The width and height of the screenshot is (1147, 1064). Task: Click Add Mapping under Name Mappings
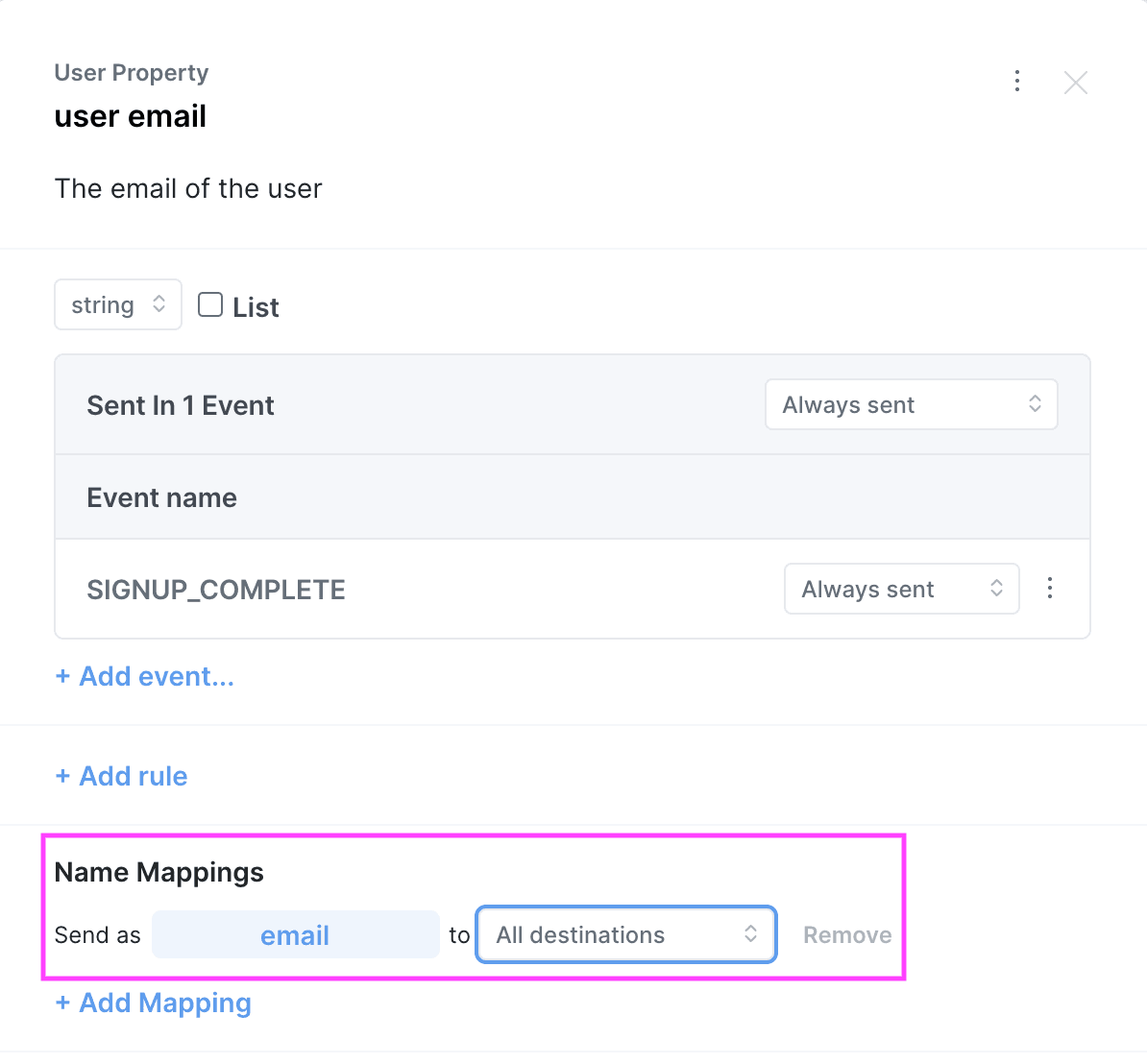pyautogui.click(x=153, y=1003)
